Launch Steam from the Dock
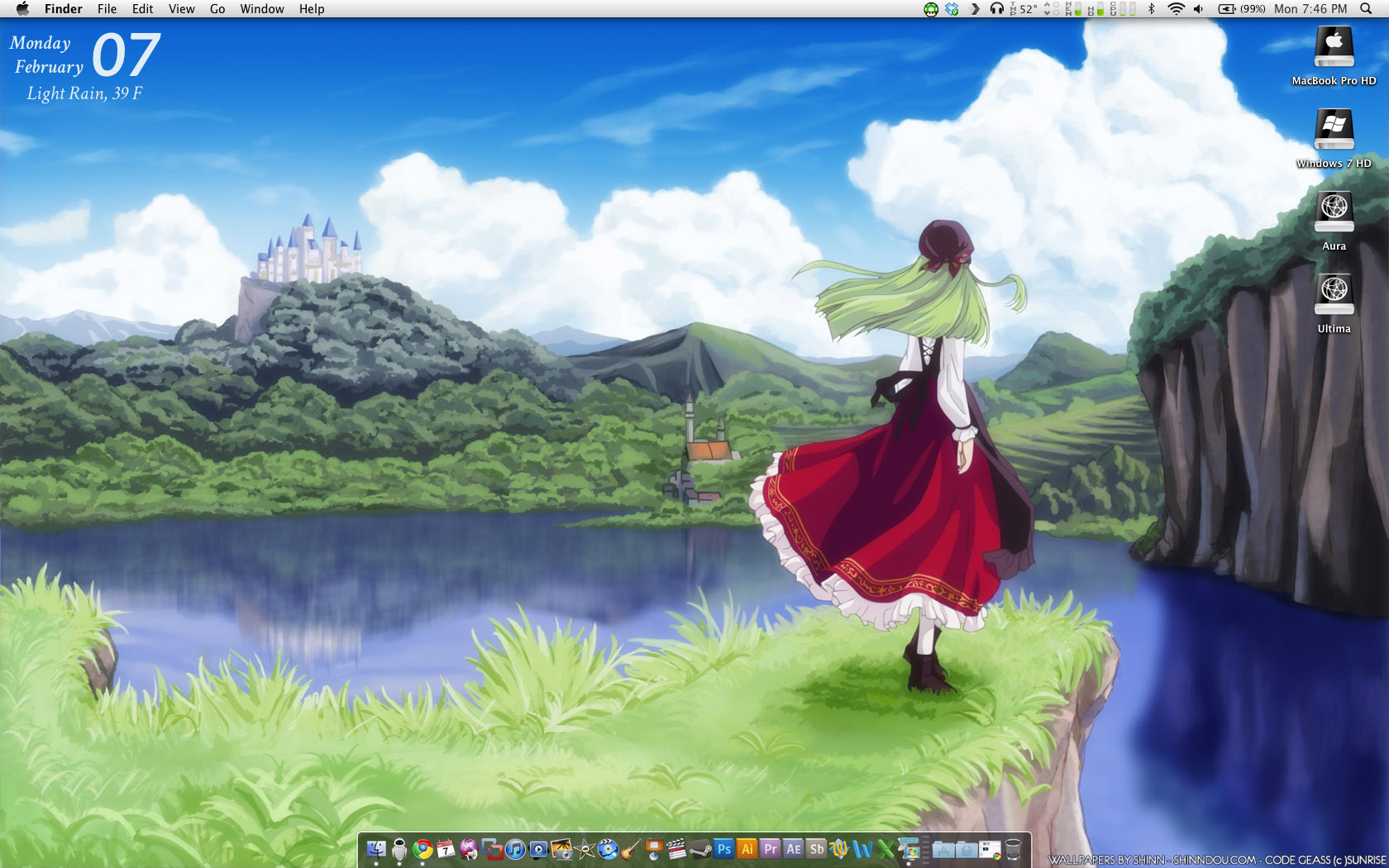This screenshot has width=1389, height=868. [700, 849]
